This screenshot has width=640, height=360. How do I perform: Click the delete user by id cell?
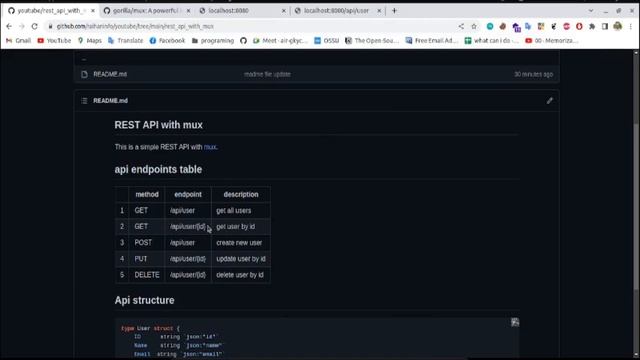[241, 275]
